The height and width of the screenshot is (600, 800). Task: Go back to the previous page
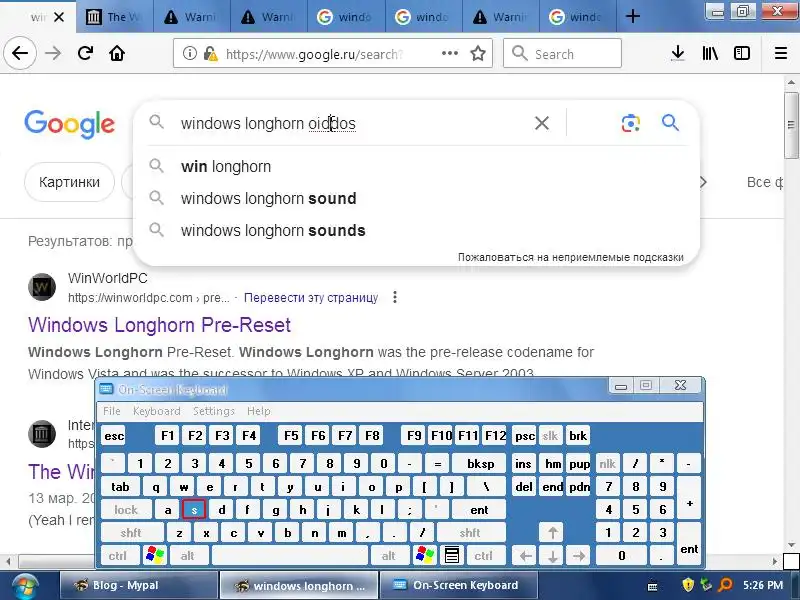[x=20, y=53]
